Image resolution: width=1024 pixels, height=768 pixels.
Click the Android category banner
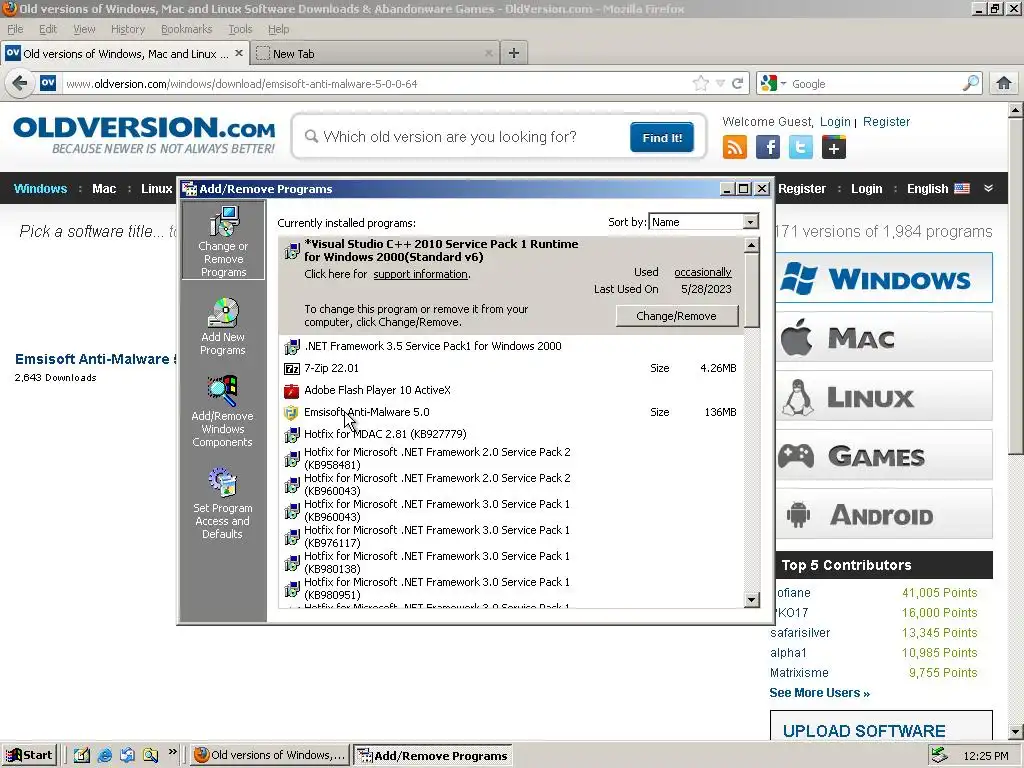point(885,515)
